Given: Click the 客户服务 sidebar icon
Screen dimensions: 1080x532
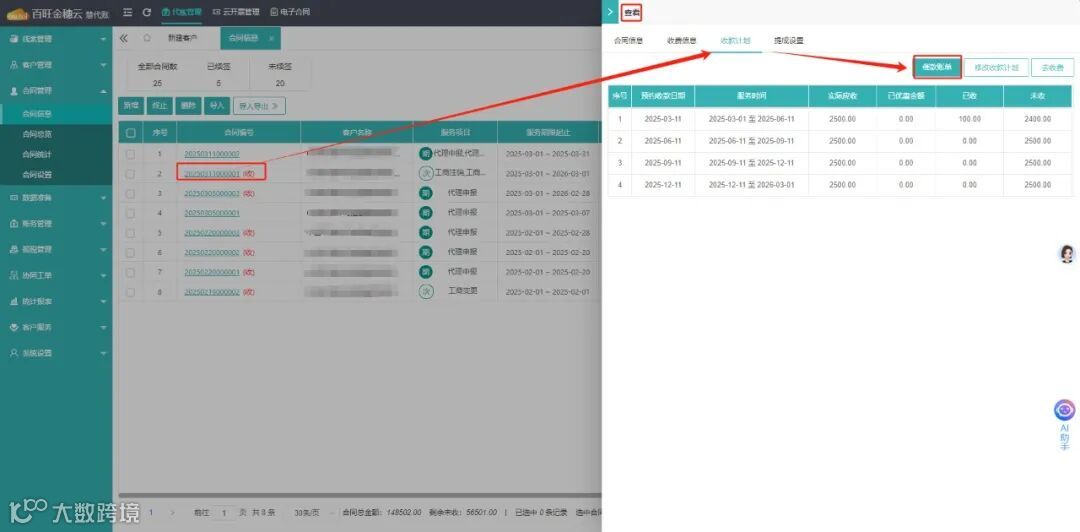Looking at the screenshot, I should click(14, 327).
